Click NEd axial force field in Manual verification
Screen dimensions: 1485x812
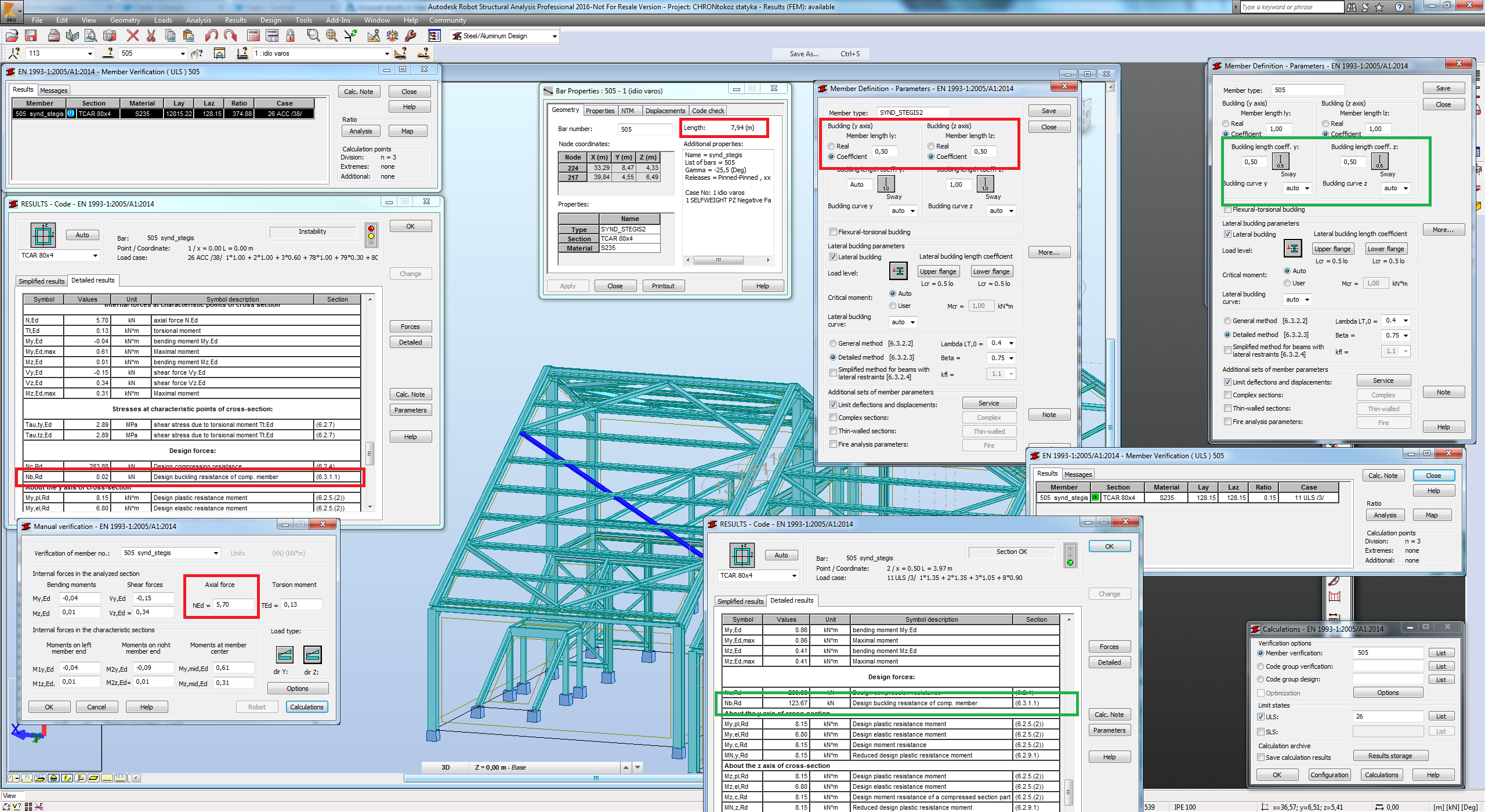233,605
